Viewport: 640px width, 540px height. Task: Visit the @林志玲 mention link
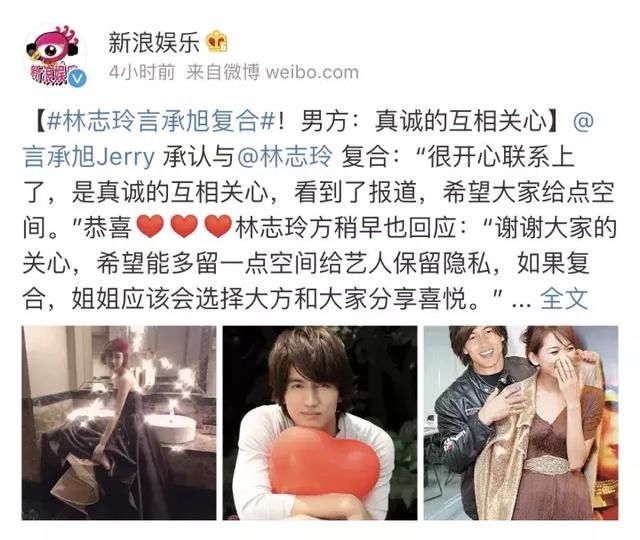pyautogui.click(x=284, y=157)
